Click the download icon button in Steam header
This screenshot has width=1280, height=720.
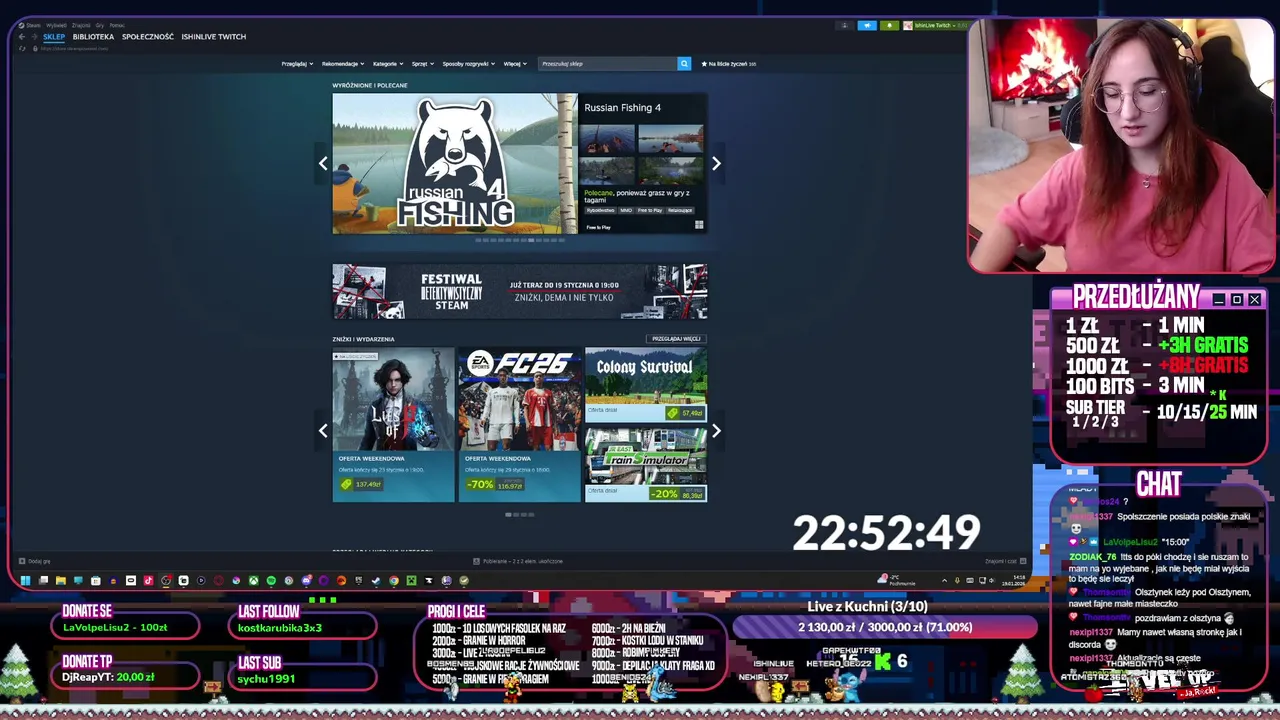pos(844,25)
